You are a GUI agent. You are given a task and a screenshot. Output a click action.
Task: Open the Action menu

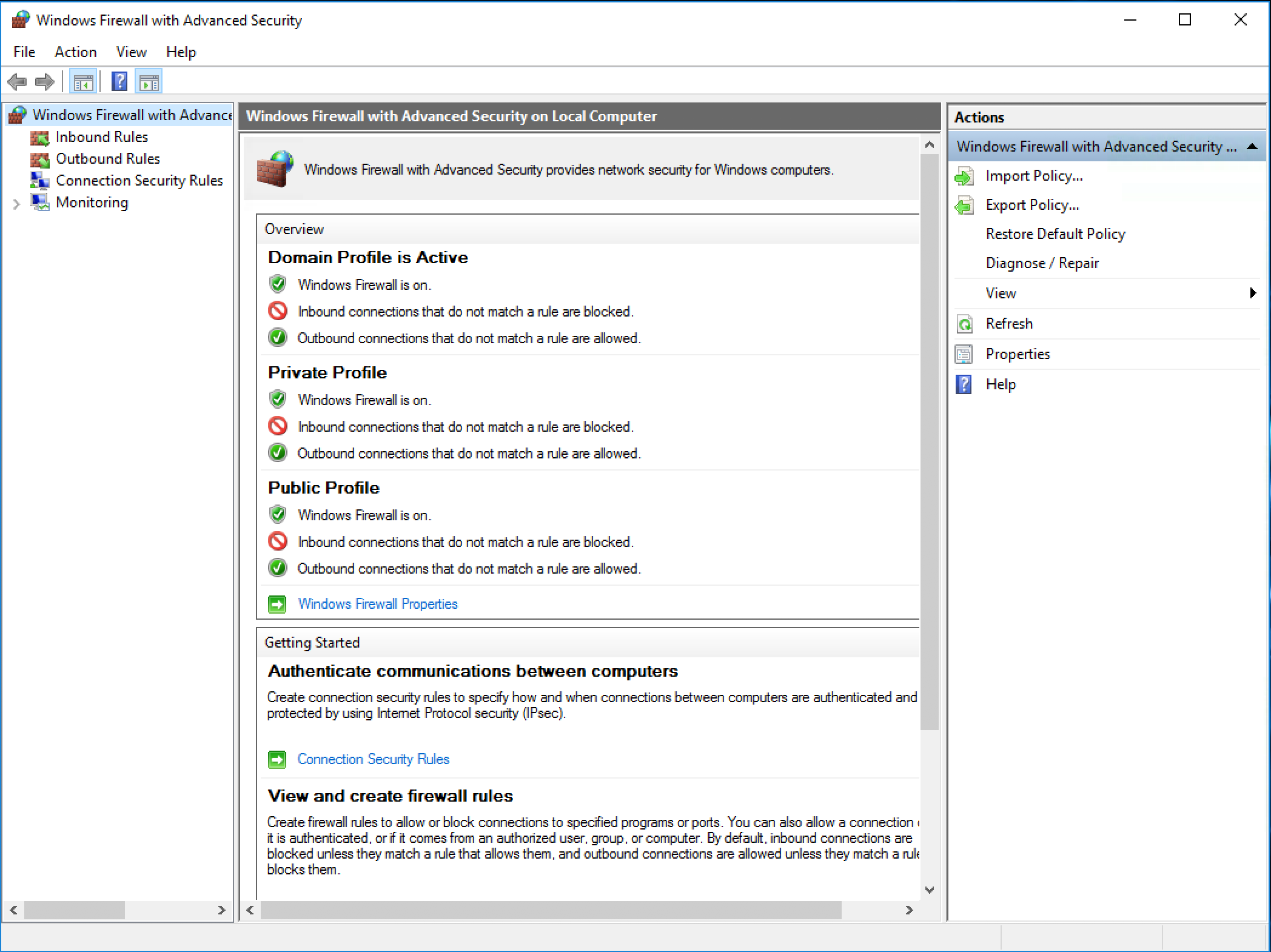click(x=75, y=52)
